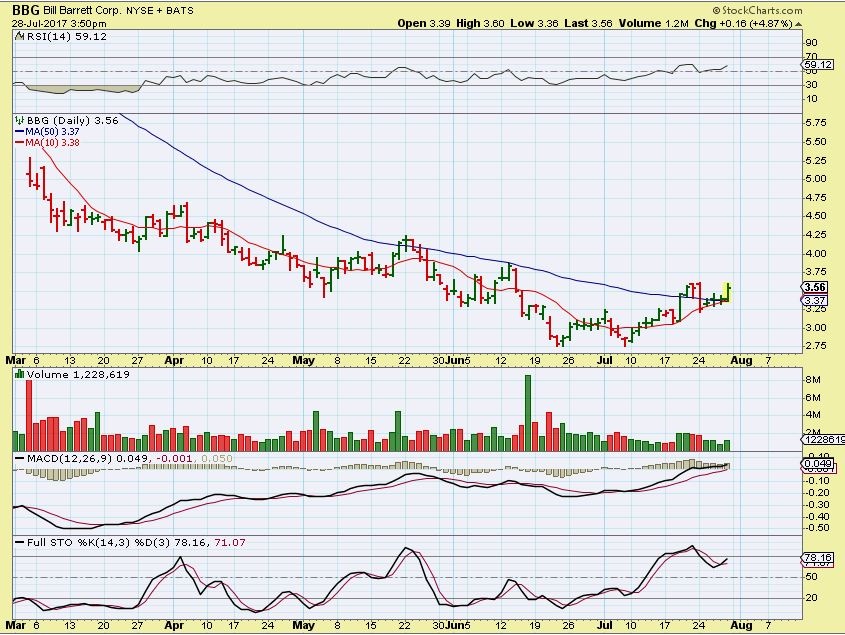Click the 1228619 volume tag on right axis
The height and width of the screenshot is (635, 845).
[822, 440]
